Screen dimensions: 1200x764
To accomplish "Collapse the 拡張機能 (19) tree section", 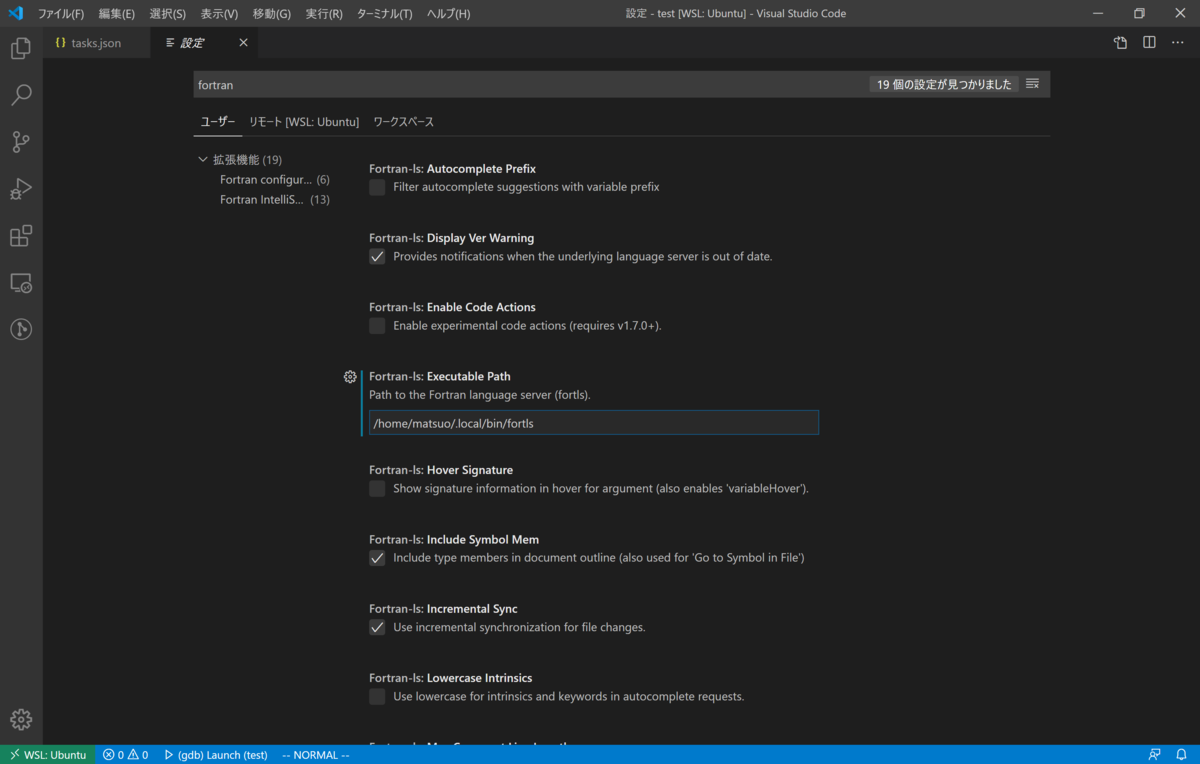I will point(203,159).
